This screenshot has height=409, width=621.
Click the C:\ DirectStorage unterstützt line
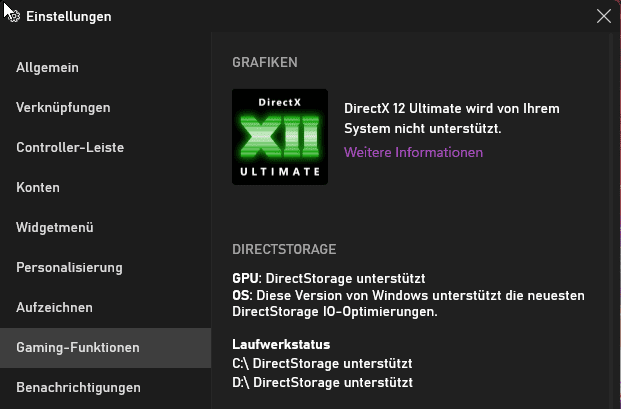pyautogui.click(x=322, y=363)
